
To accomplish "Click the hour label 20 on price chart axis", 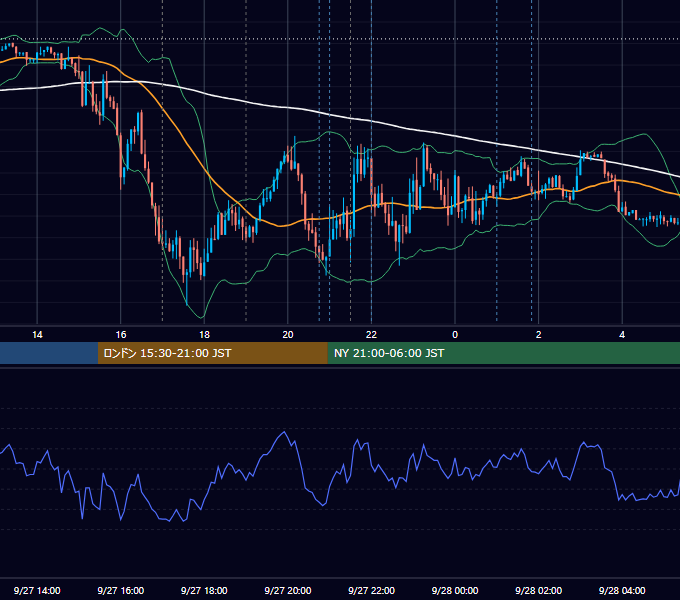I will [288, 335].
